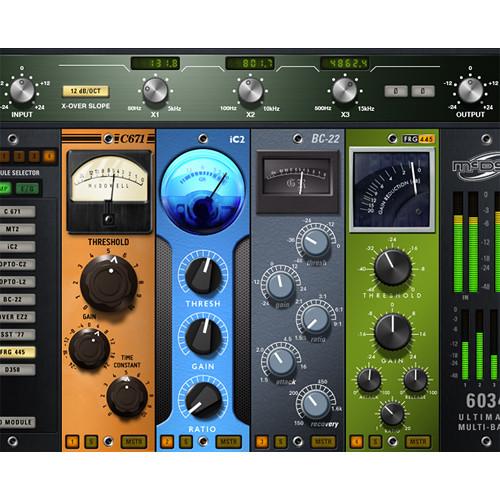Solo band 1 with the C671 S button

(x=91, y=442)
